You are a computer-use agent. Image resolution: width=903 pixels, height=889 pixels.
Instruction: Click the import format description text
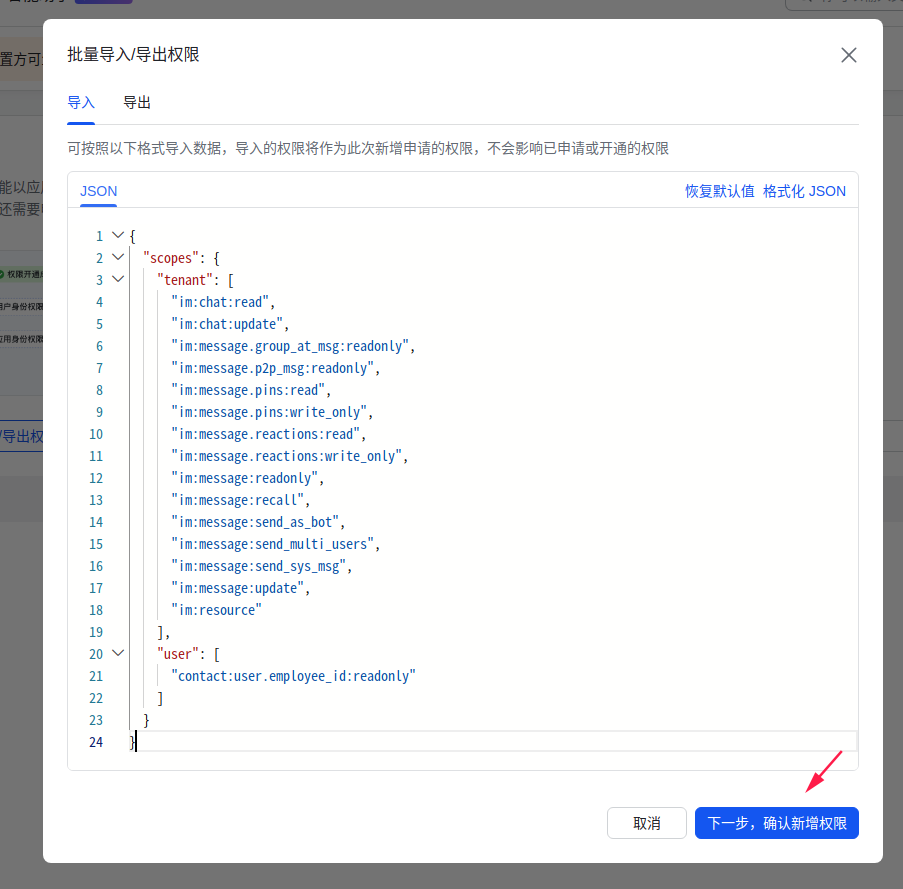(368, 149)
